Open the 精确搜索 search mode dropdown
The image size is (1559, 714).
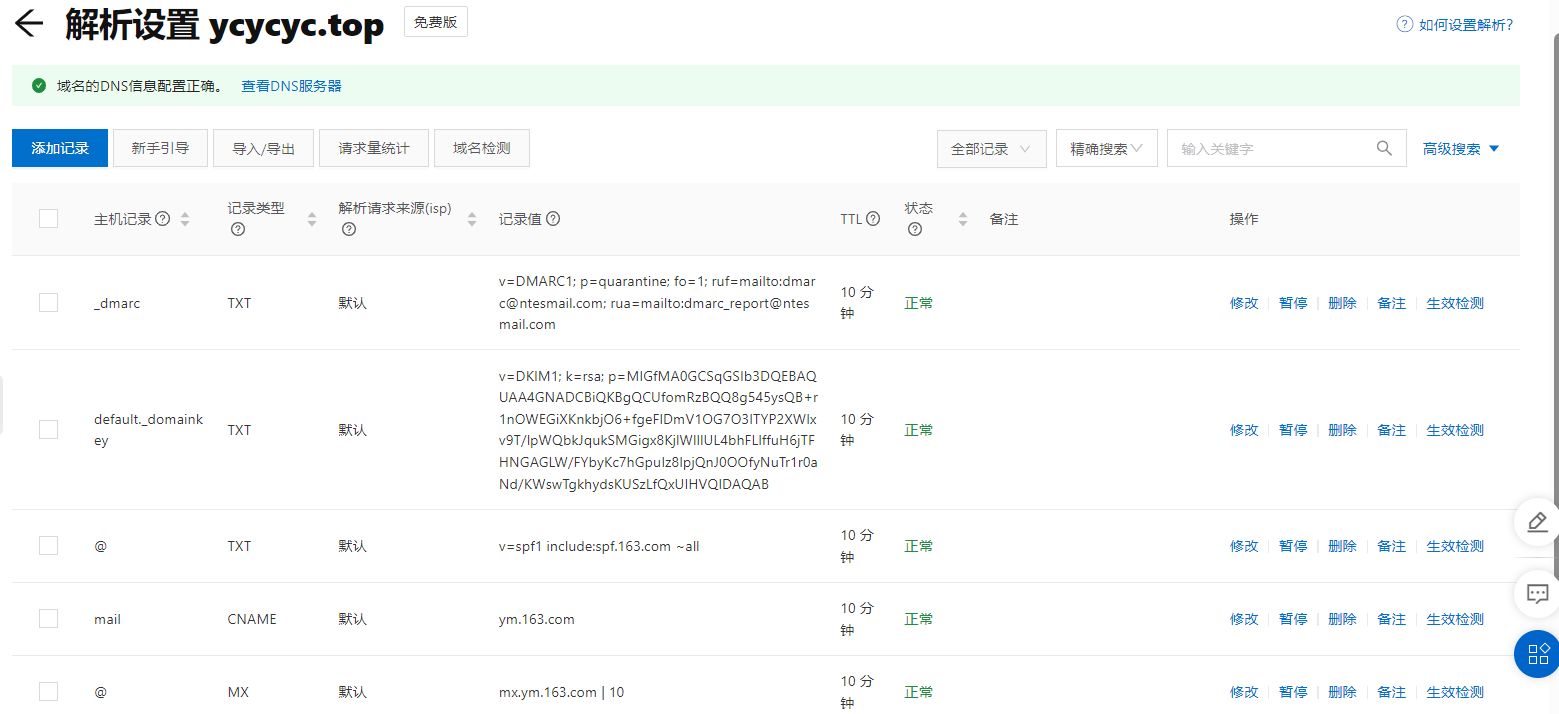click(1106, 147)
